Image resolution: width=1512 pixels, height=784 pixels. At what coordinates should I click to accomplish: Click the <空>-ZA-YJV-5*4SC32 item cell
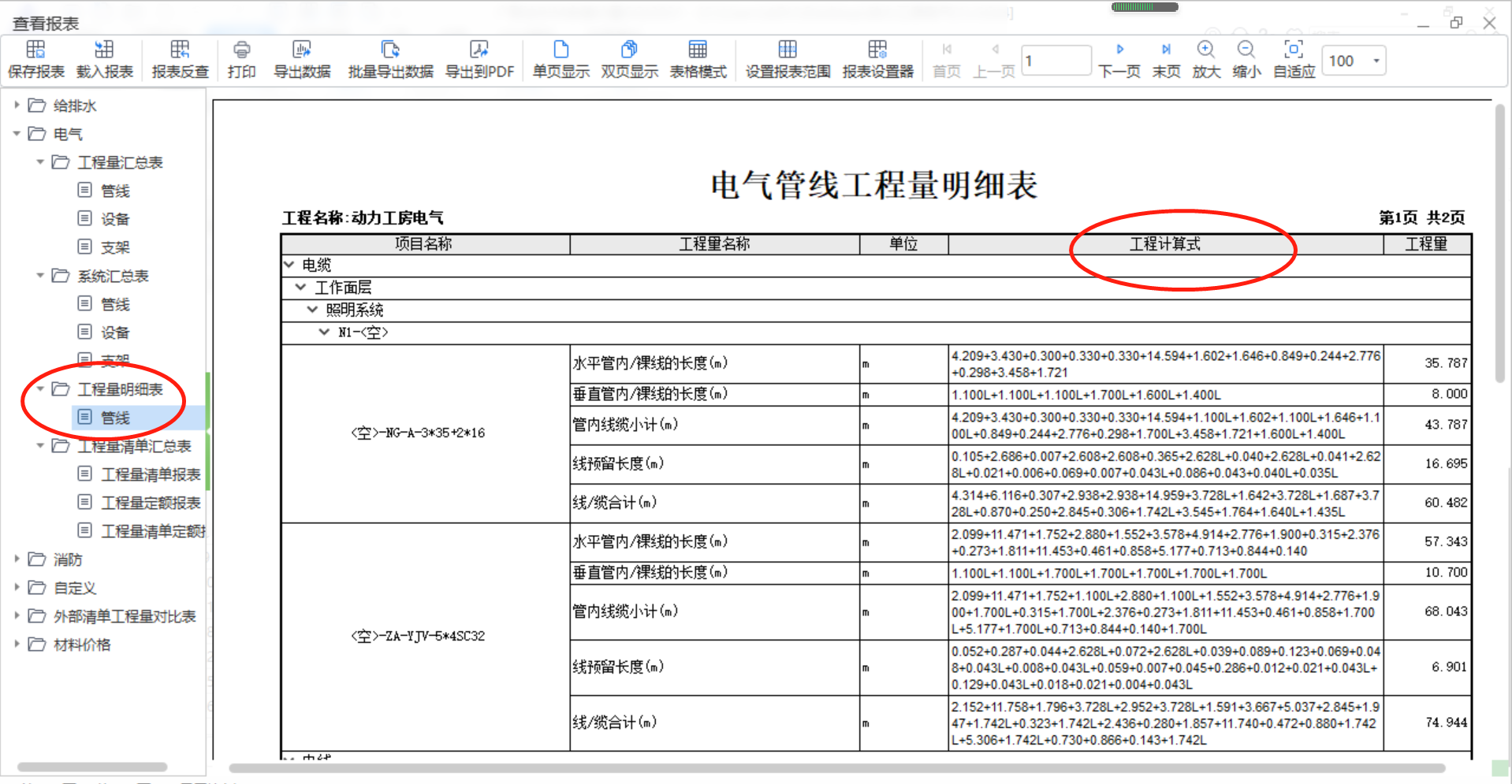point(426,637)
